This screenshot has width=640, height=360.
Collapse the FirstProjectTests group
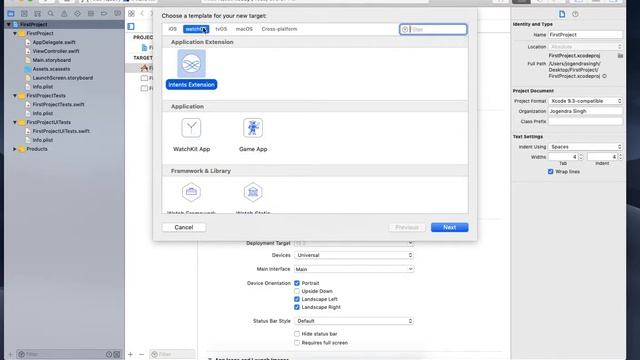pyautogui.click(x=15, y=96)
